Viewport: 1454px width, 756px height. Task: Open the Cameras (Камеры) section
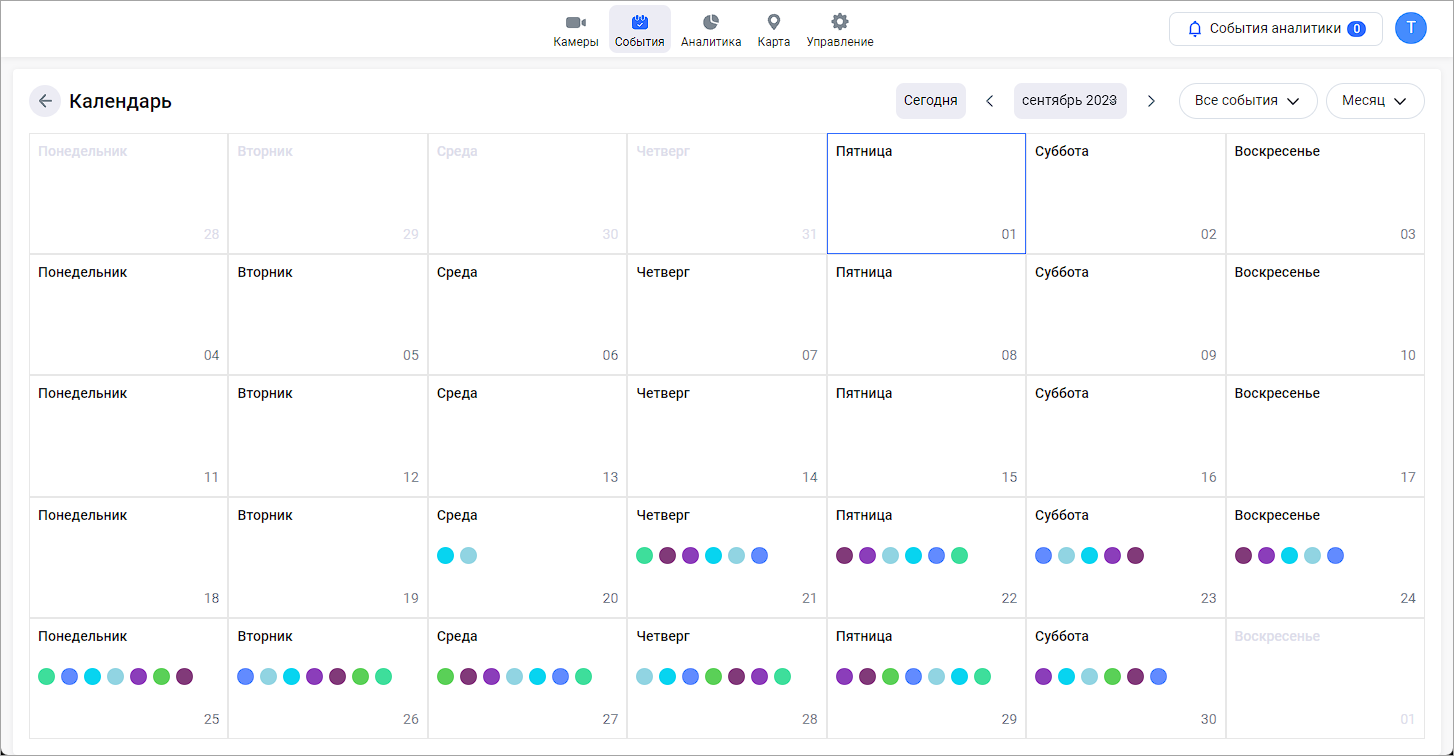(575, 29)
